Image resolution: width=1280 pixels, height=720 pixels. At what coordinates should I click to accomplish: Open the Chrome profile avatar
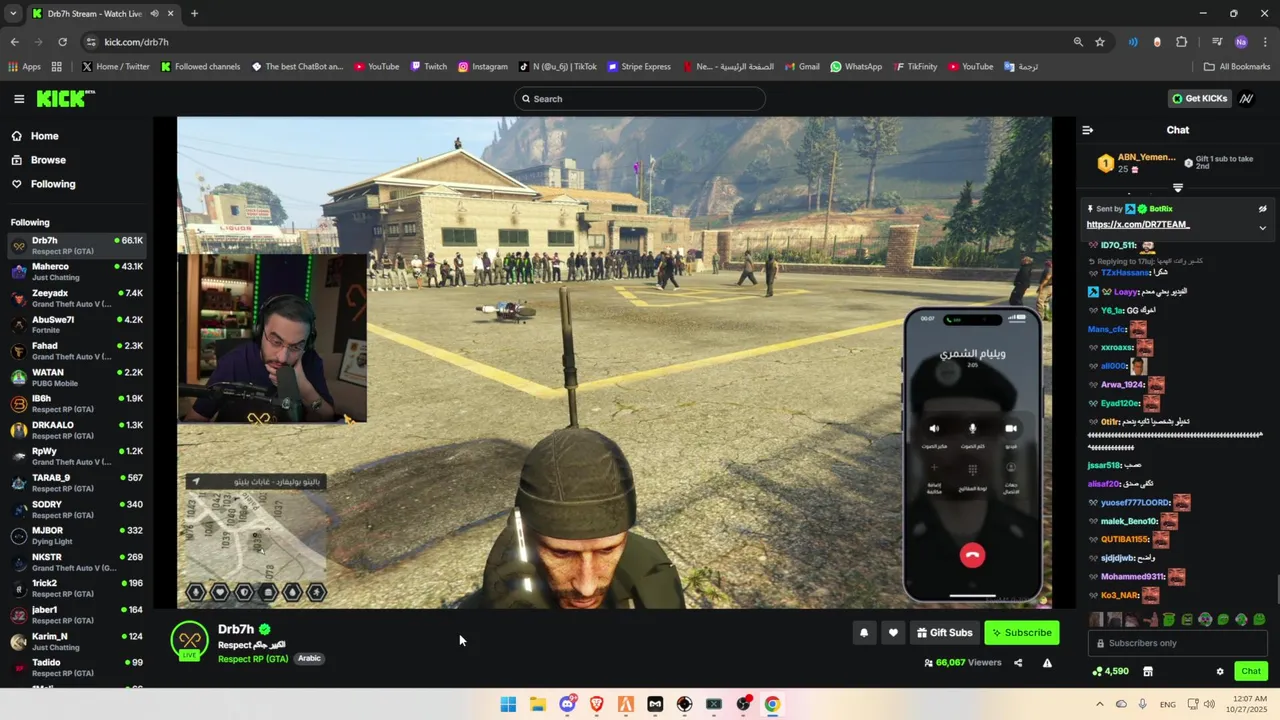(x=1241, y=42)
